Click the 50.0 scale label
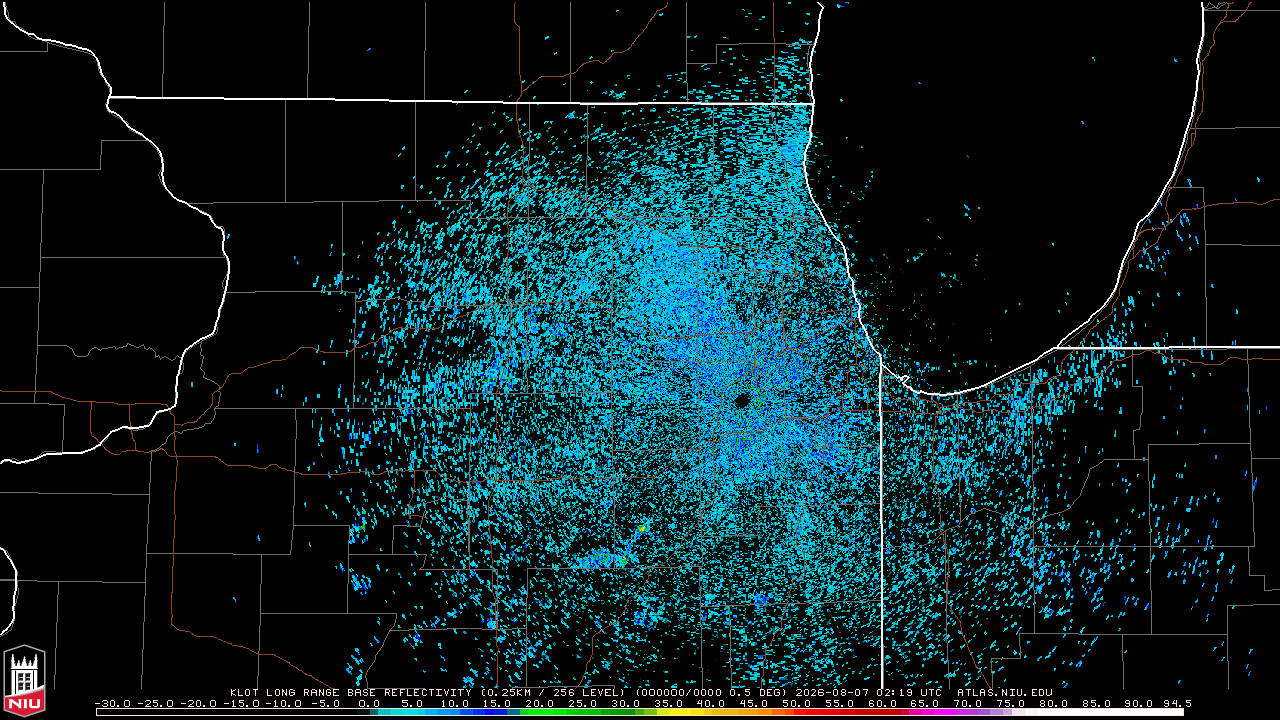 click(x=797, y=704)
